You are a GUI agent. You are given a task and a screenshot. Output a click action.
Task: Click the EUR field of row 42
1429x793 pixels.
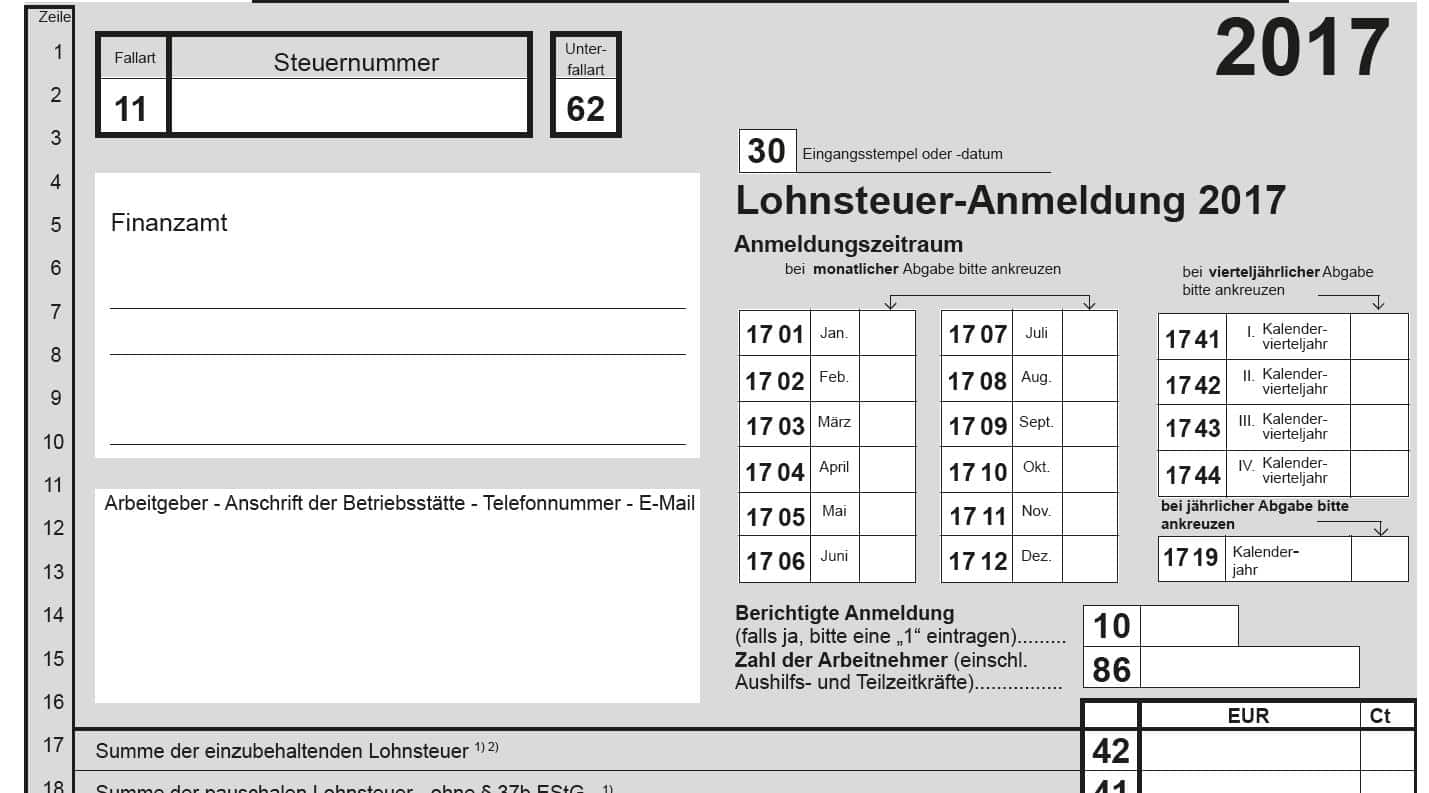(x=1249, y=750)
